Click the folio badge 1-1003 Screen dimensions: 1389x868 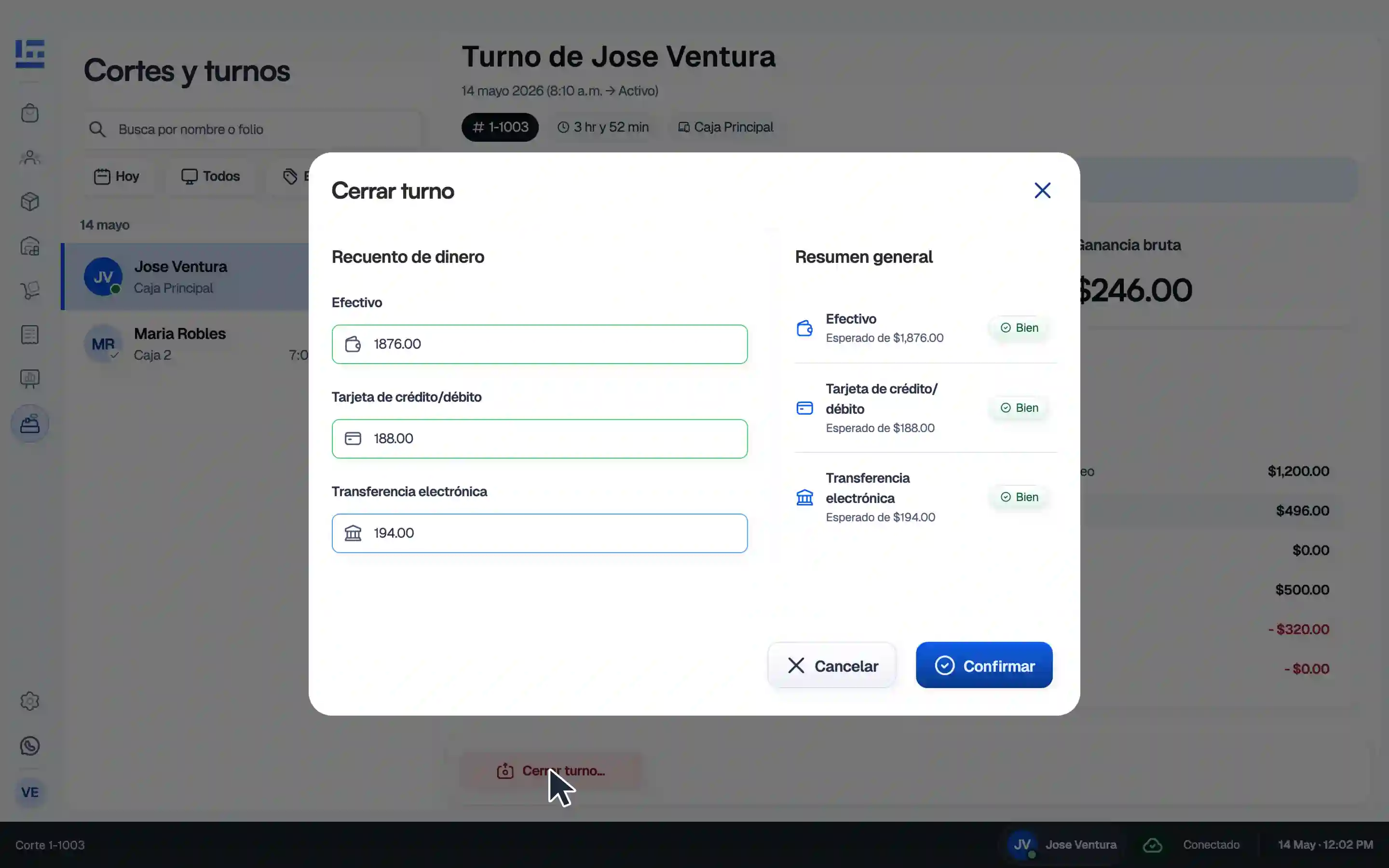(500, 127)
